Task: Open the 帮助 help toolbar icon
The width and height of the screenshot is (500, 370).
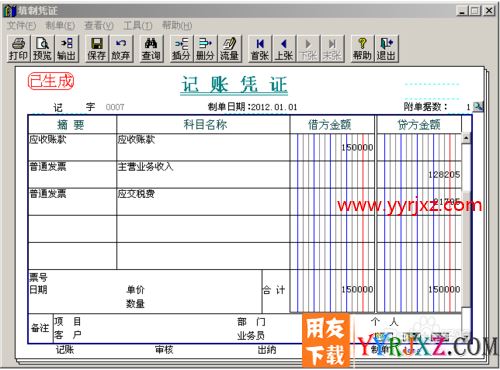Action: click(362, 49)
